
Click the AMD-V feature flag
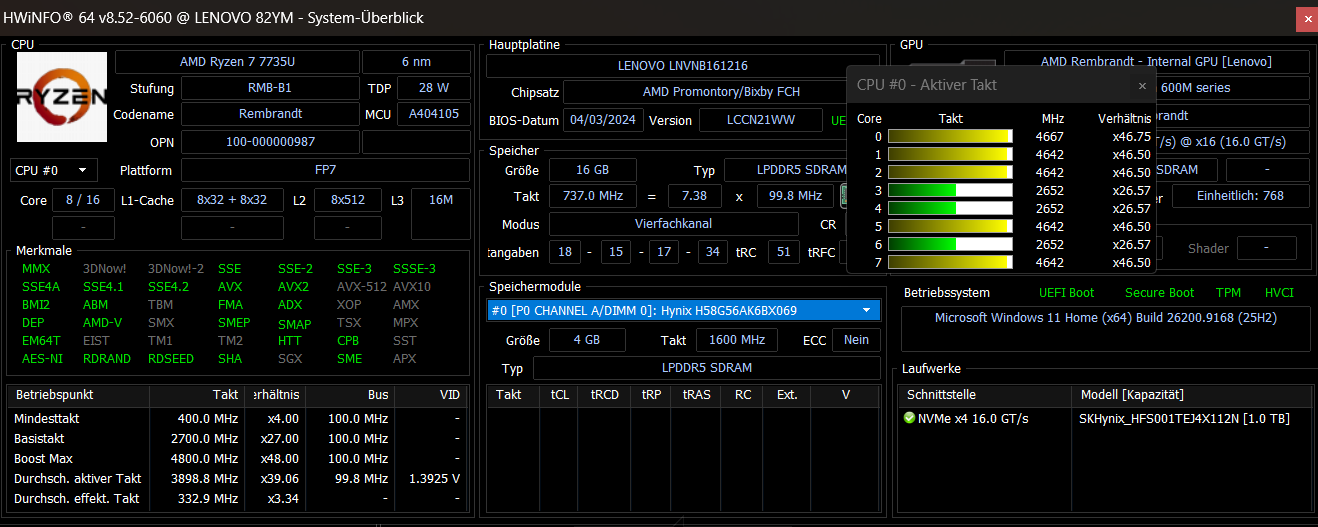[102, 323]
